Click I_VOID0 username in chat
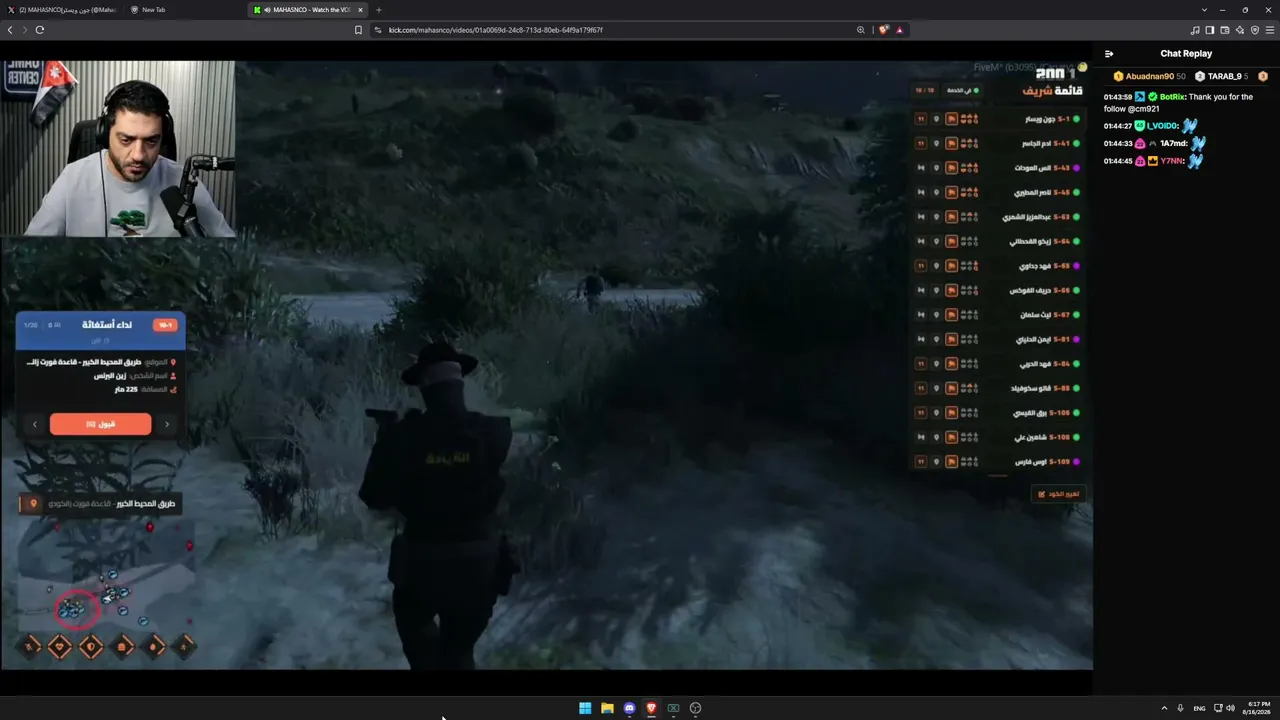The height and width of the screenshot is (720, 1280). coord(1161,126)
